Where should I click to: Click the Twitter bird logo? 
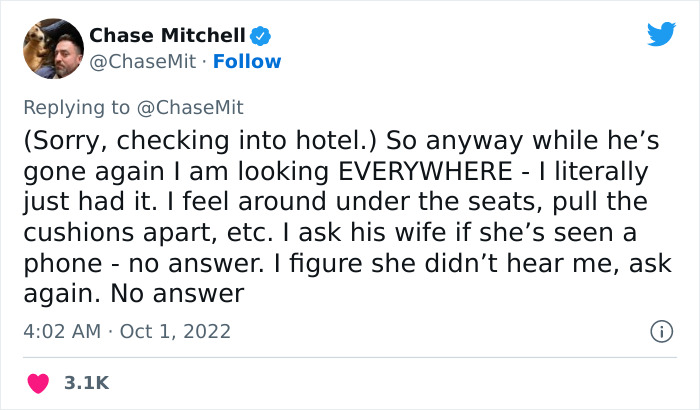(661, 35)
